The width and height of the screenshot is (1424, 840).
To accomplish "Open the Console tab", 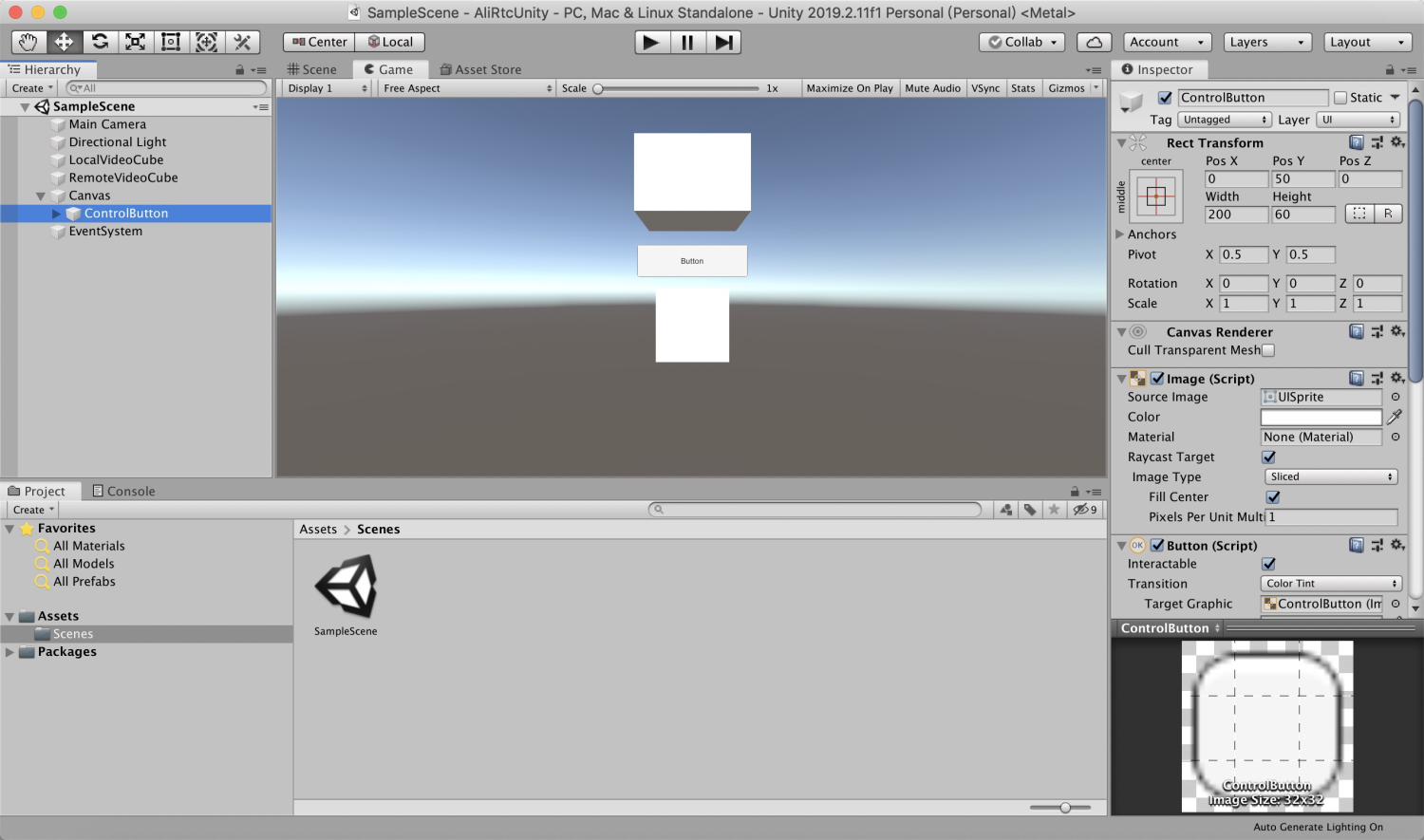I will click(123, 491).
